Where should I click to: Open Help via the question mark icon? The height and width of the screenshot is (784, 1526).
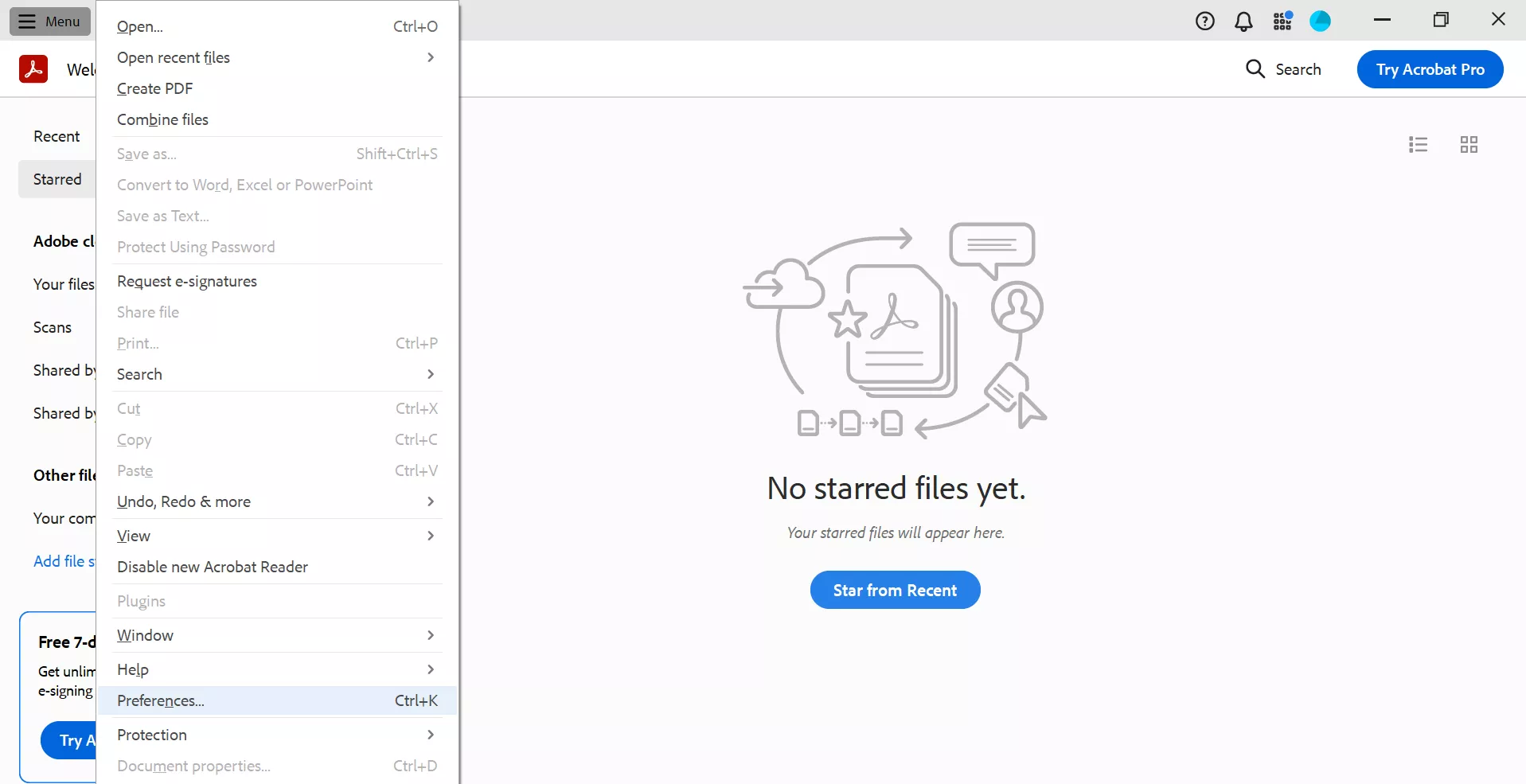1204,21
